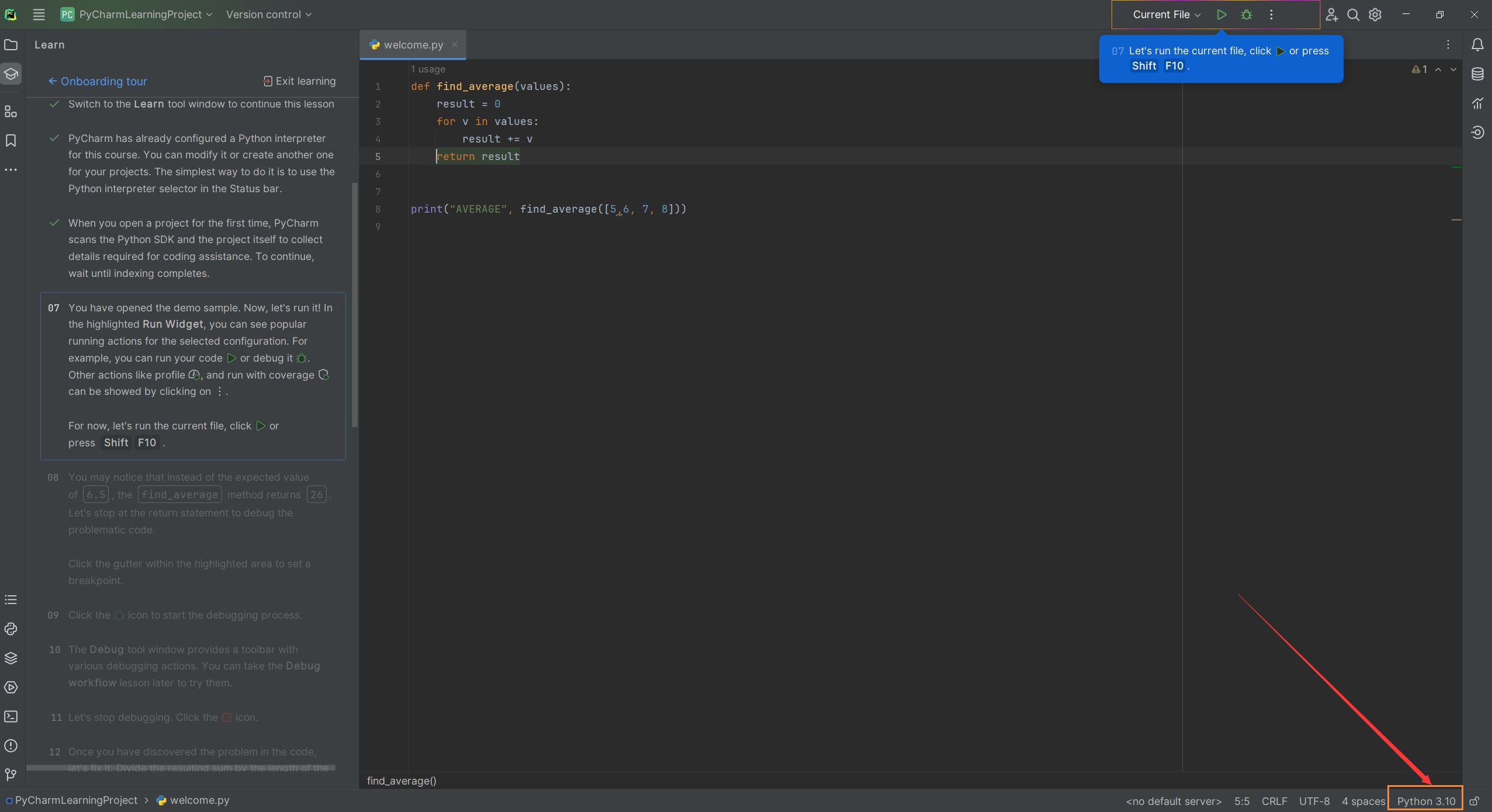Toggle the Learn tool window visibility
1492x812 pixels.
[x=13, y=81]
